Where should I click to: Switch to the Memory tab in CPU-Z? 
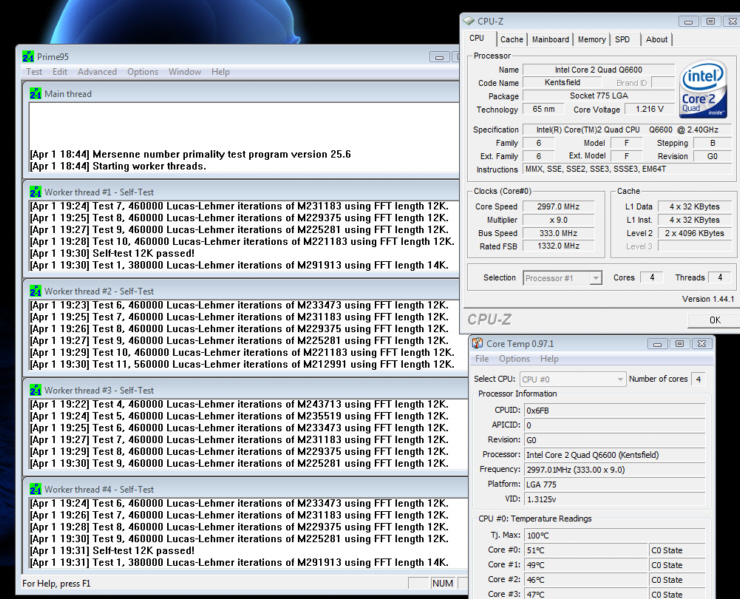[x=592, y=40]
